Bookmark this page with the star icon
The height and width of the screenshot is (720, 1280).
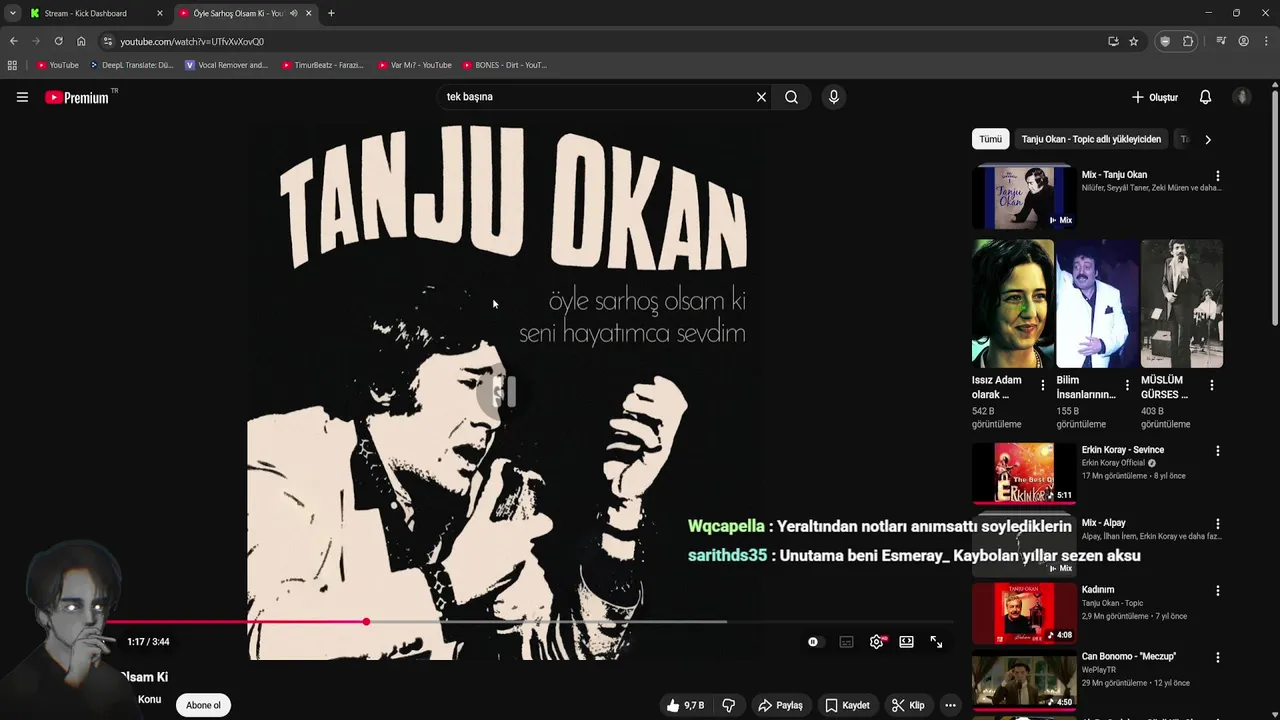1133,41
